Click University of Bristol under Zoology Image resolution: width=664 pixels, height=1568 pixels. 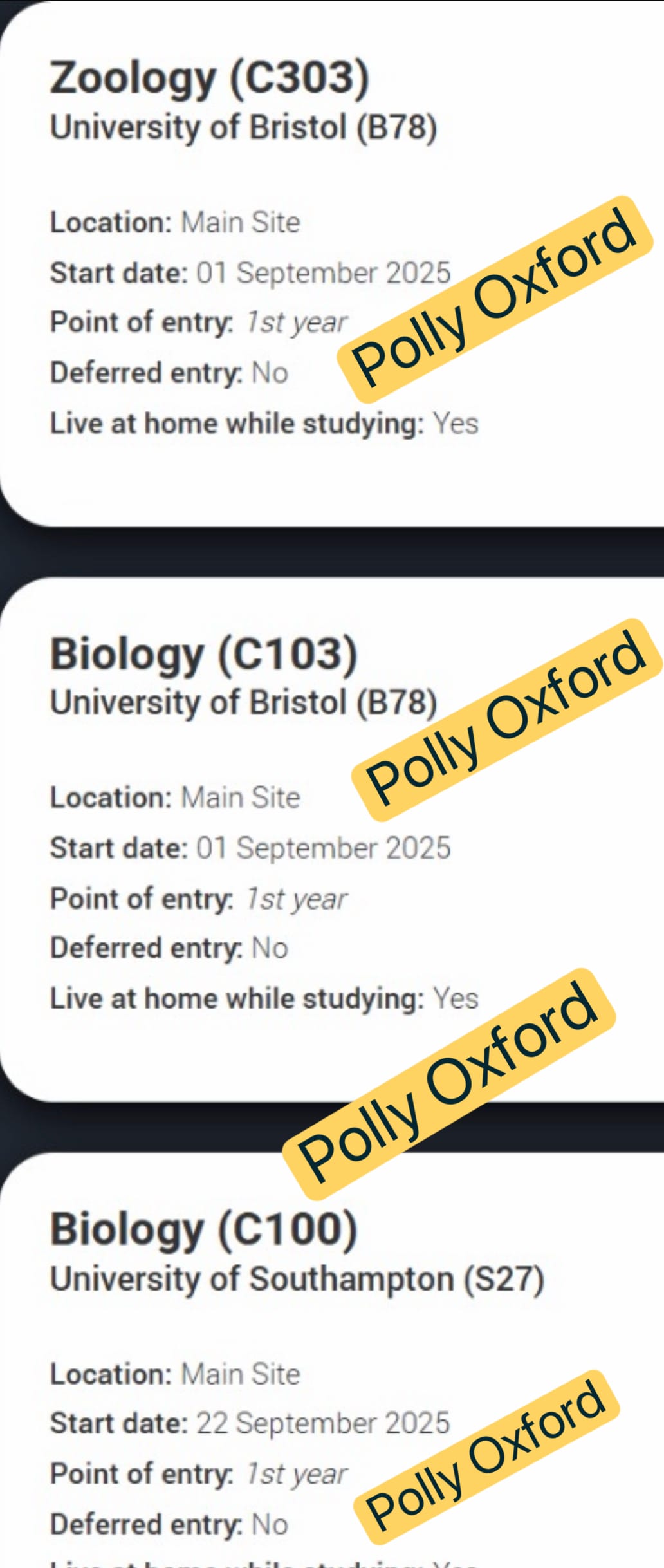pos(244,127)
